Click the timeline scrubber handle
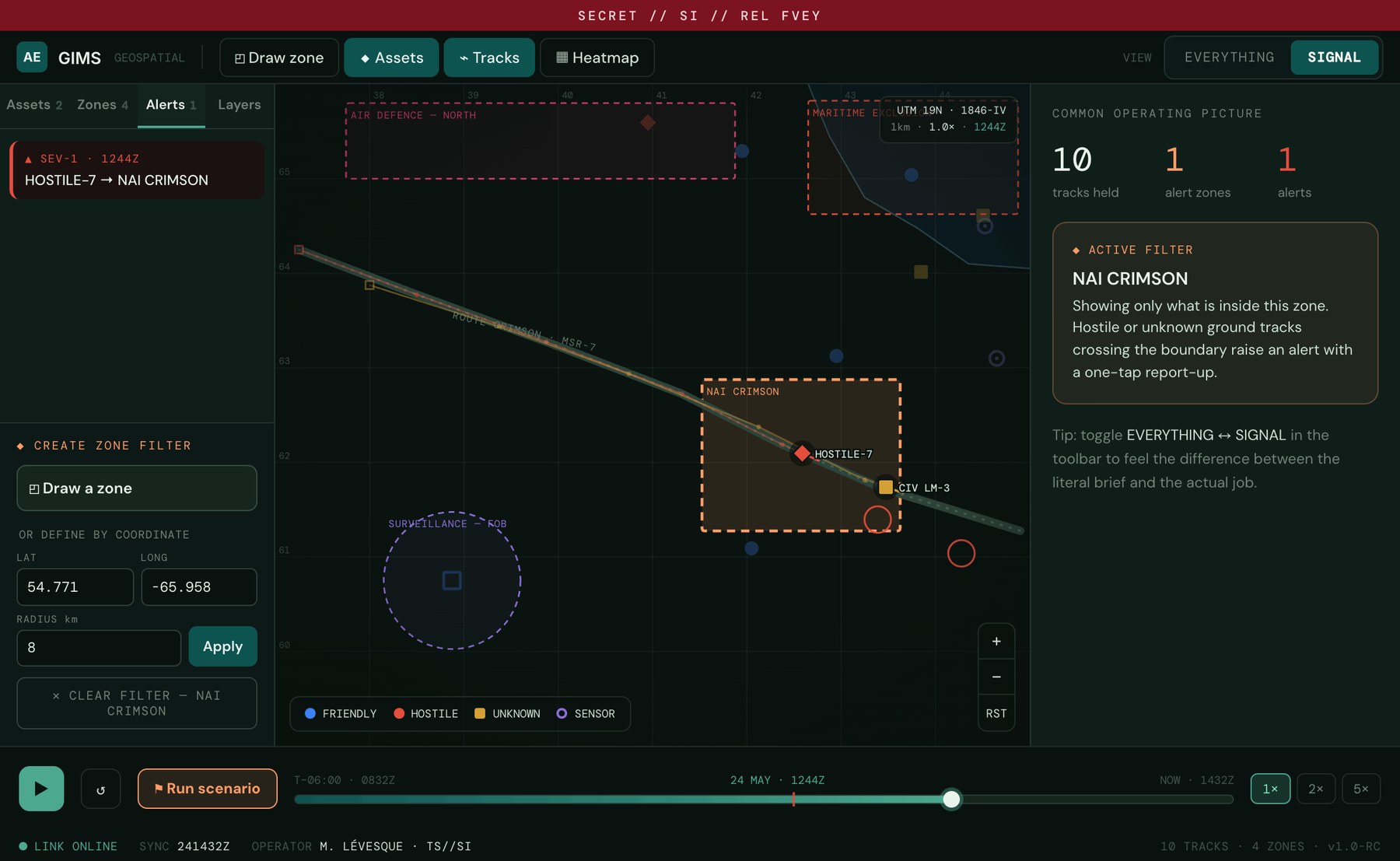The height and width of the screenshot is (861, 1400). tap(951, 800)
